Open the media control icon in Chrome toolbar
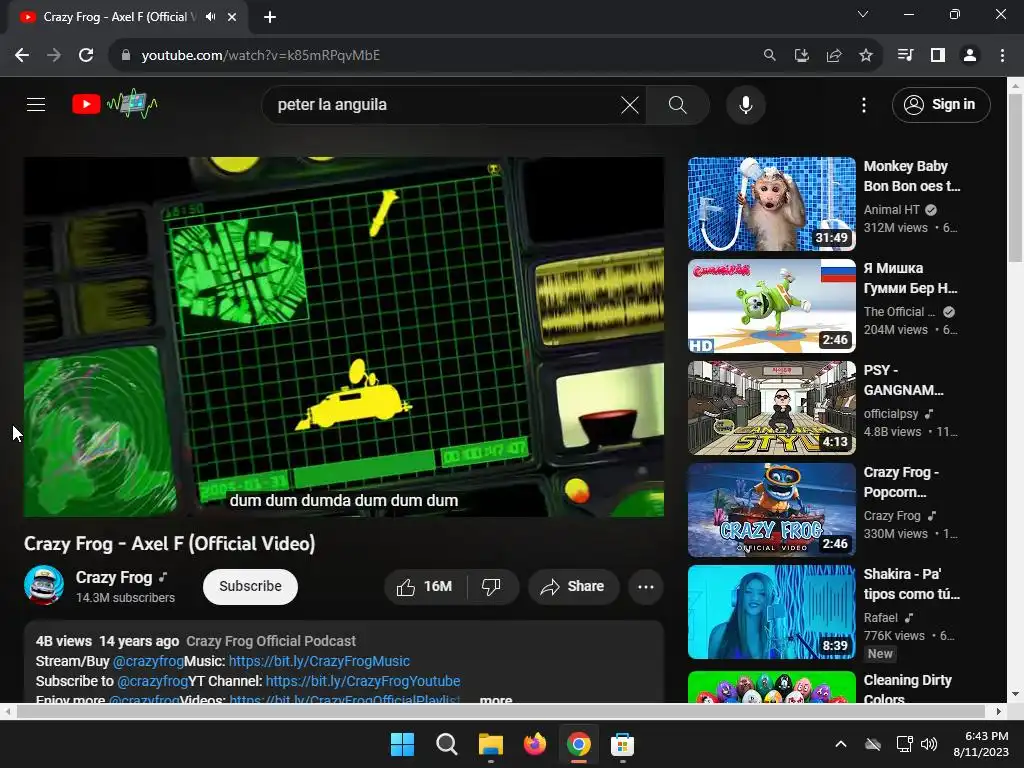This screenshot has height=768, width=1024. click(x=905, y=56)
